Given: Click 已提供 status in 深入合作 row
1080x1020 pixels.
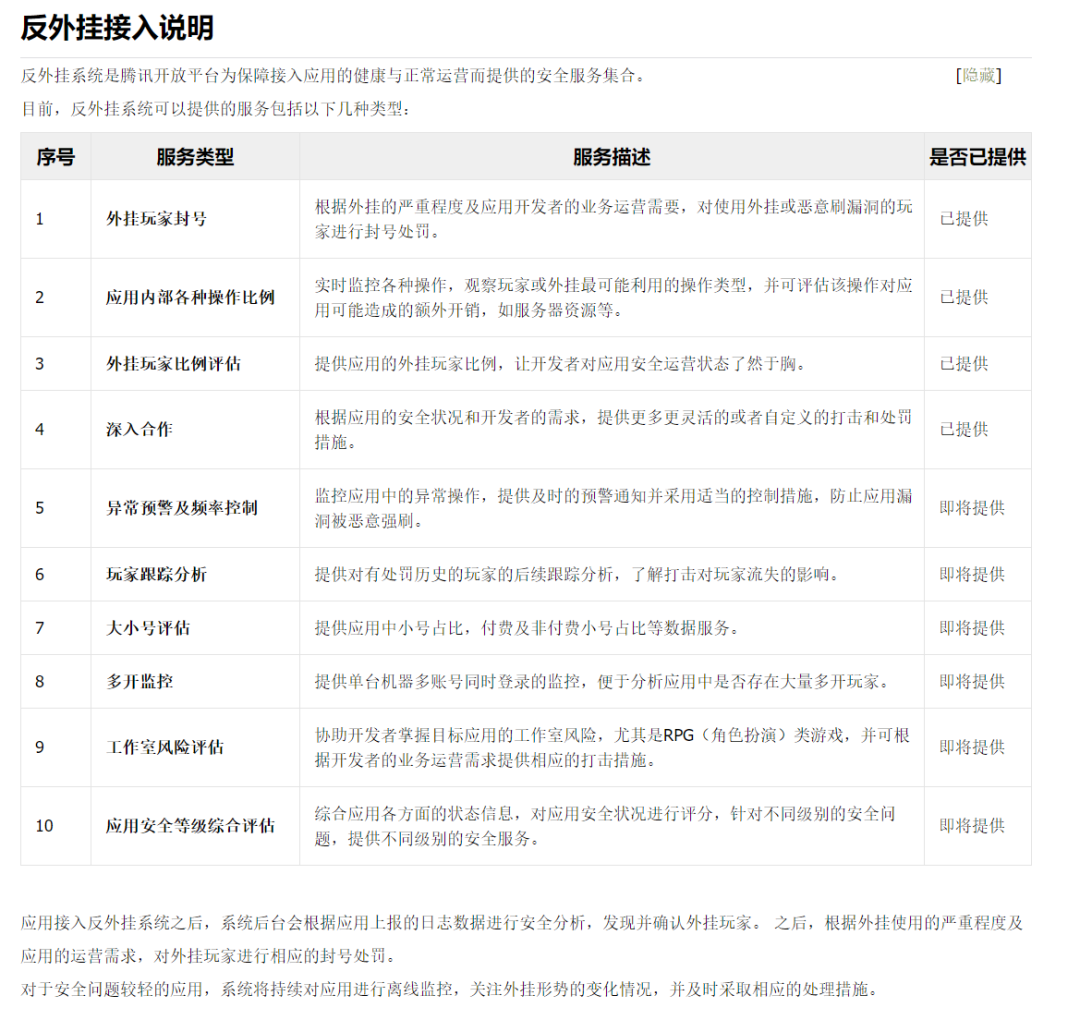Looking at the screenshot, I should point(964,430).
